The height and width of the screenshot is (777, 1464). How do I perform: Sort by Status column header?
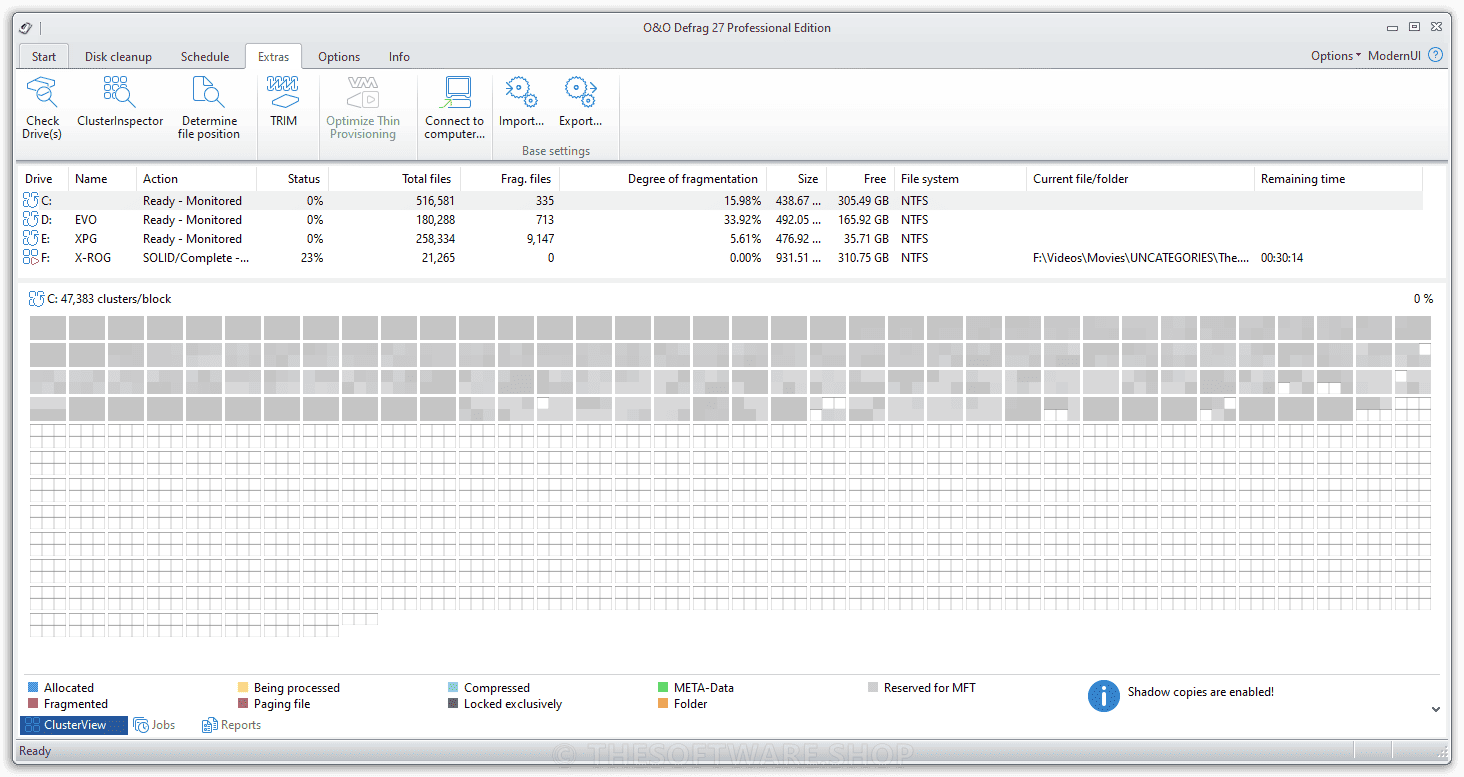pyautogui.click(x=292, y=179)
